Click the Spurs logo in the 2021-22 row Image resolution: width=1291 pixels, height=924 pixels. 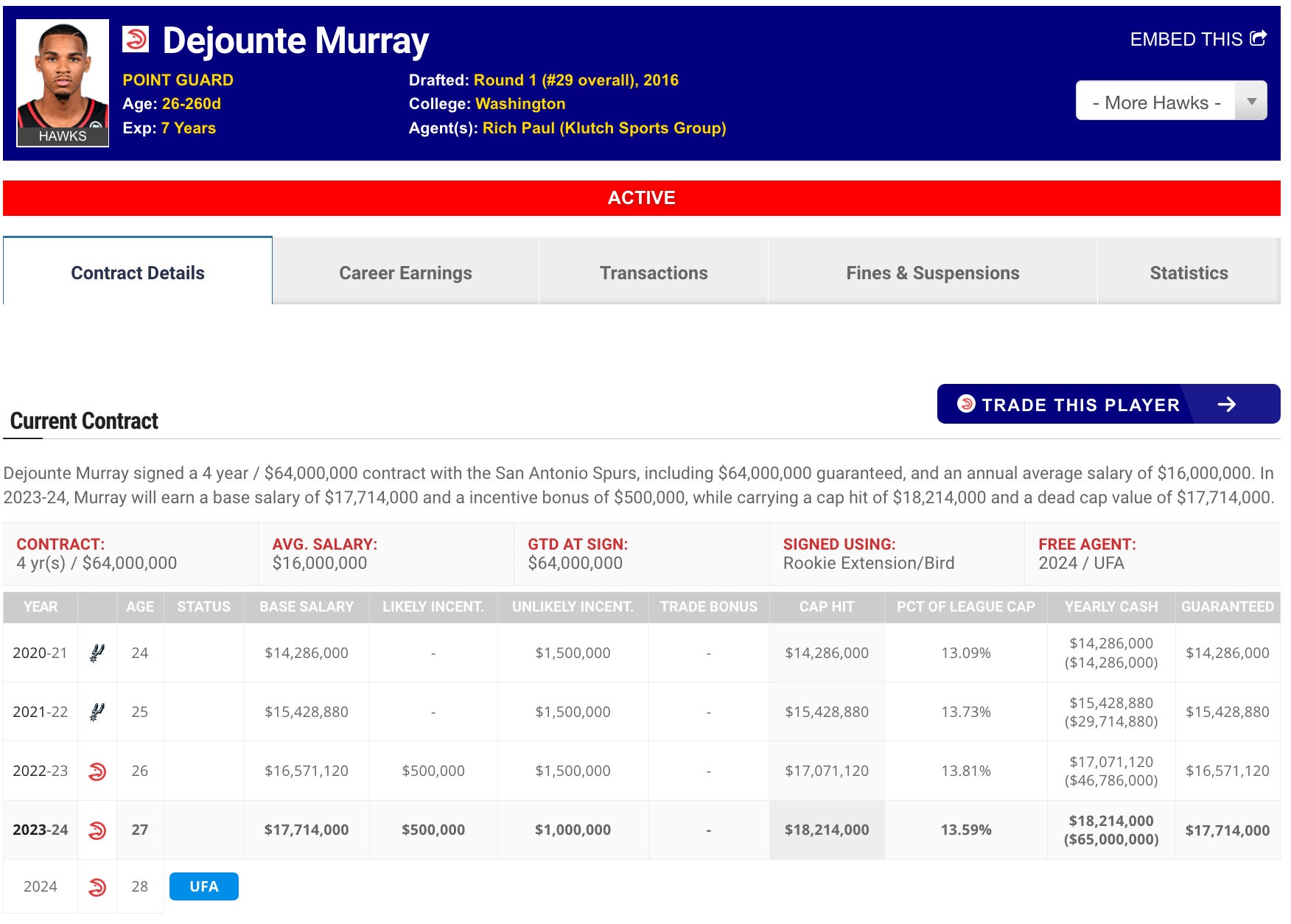pos(97,712)
